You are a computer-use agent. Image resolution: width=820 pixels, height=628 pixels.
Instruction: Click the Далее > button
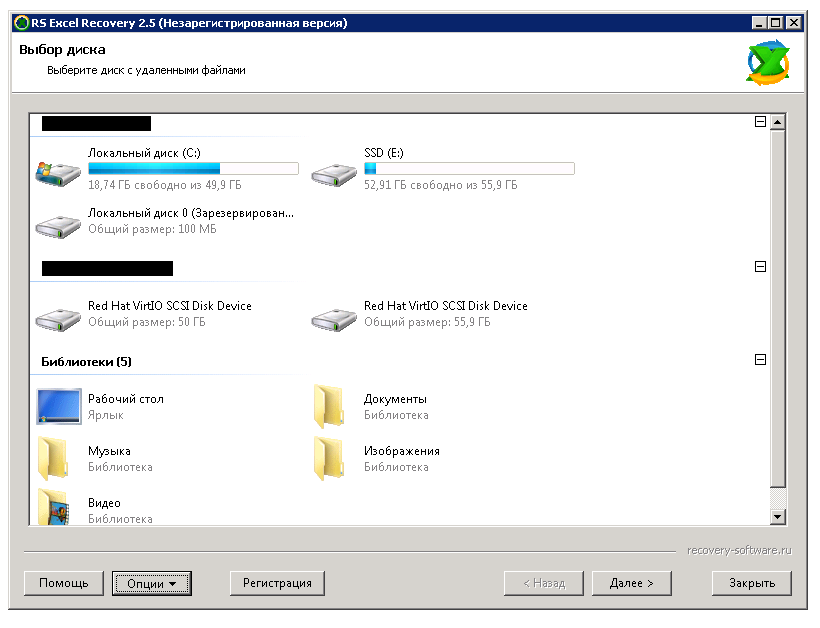(x=632, y=583)
